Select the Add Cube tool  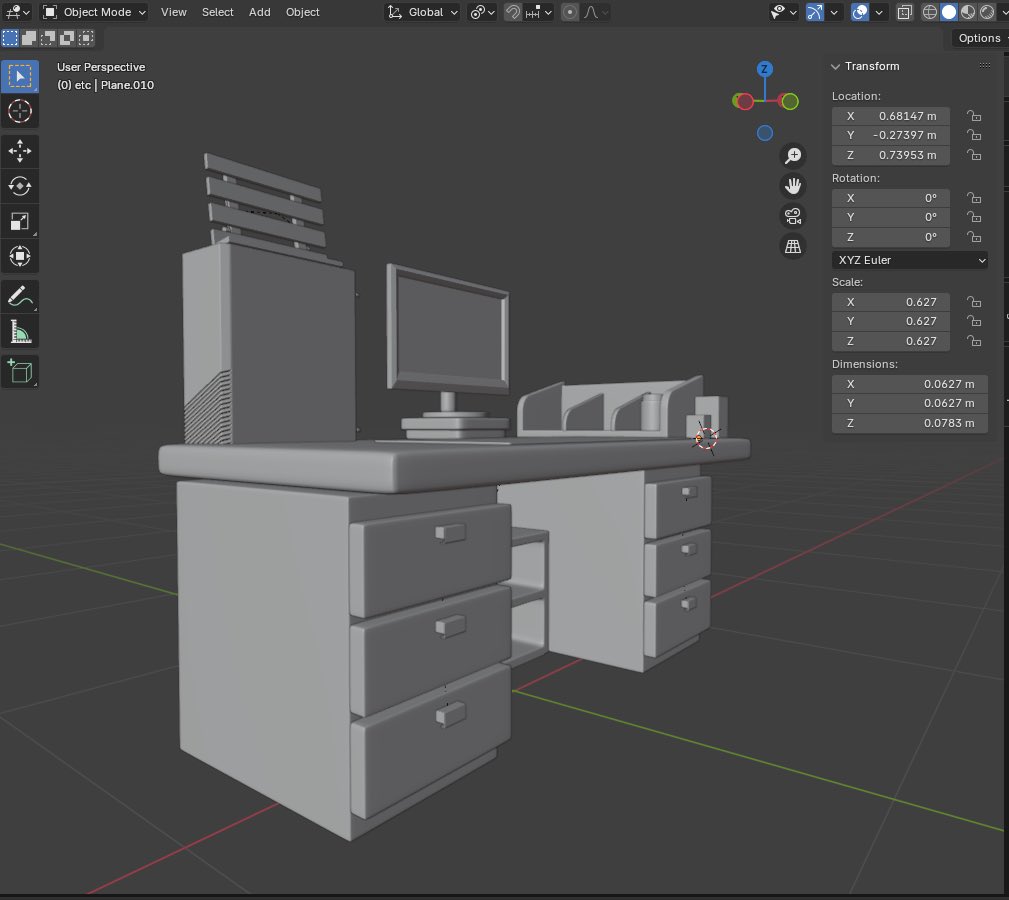tap(20, 372)
